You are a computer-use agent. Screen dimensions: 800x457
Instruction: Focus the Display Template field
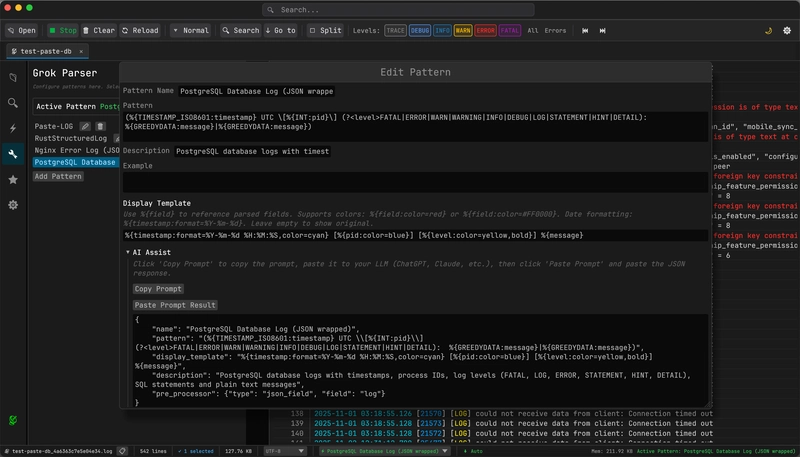tap(415, 235)
